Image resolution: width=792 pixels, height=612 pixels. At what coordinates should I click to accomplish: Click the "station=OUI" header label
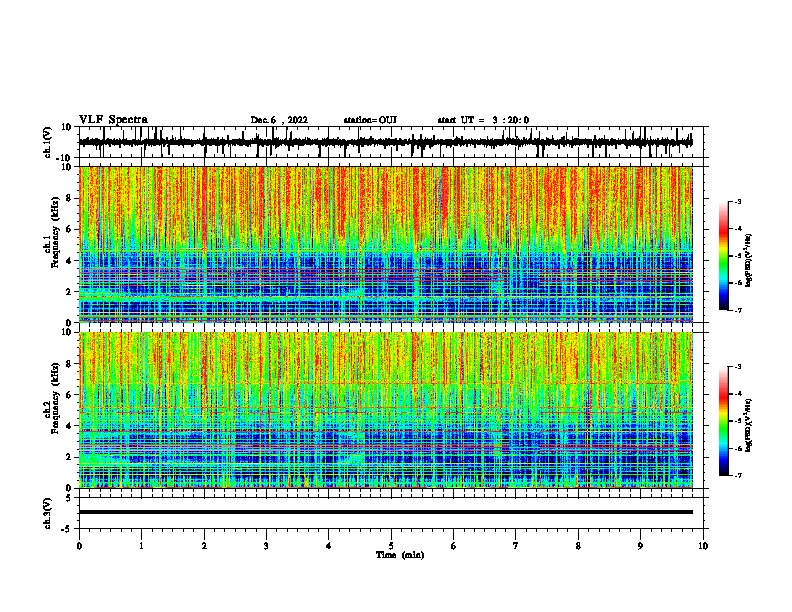[x=370, y=120]
